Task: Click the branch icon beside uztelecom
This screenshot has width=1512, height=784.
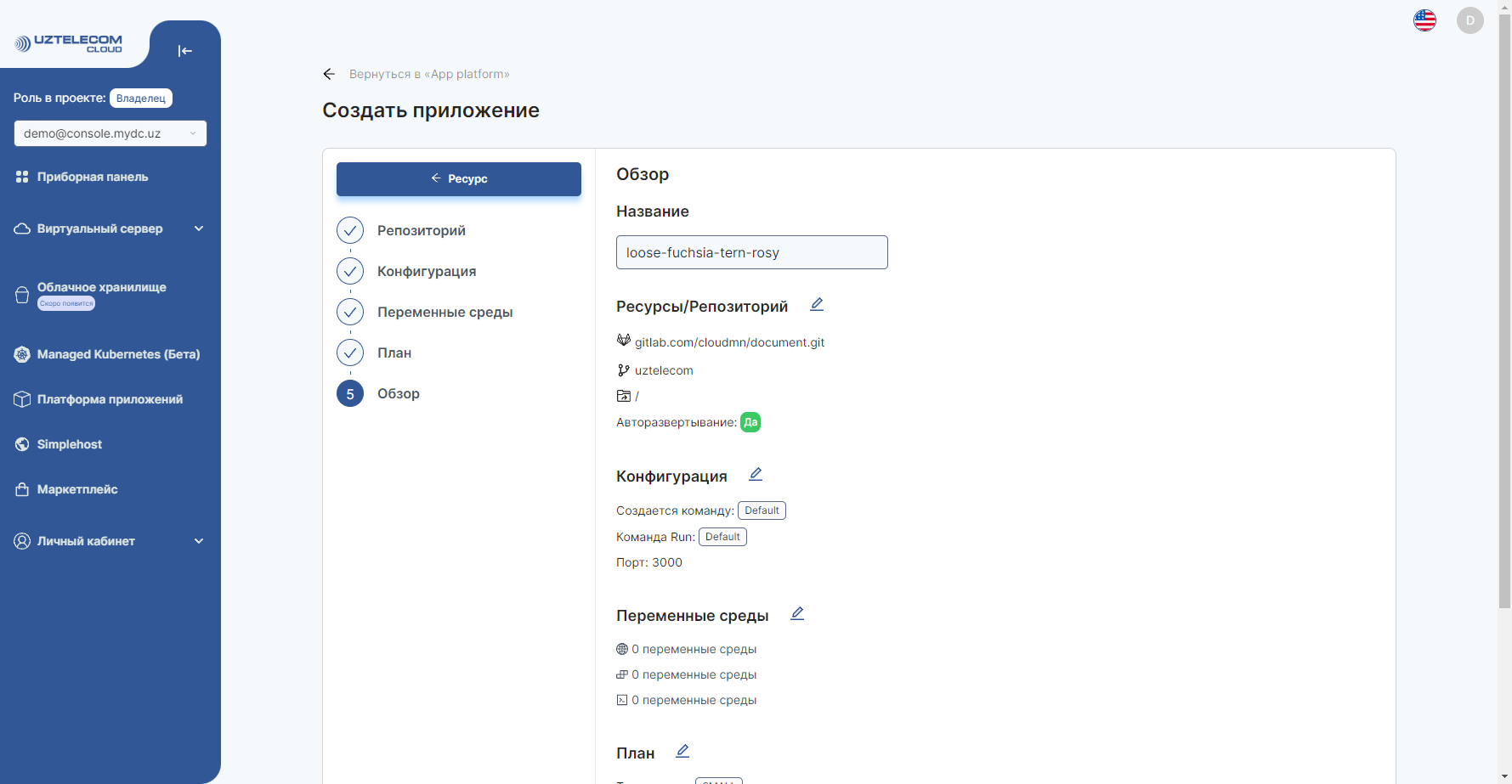Action: [622, 369]
